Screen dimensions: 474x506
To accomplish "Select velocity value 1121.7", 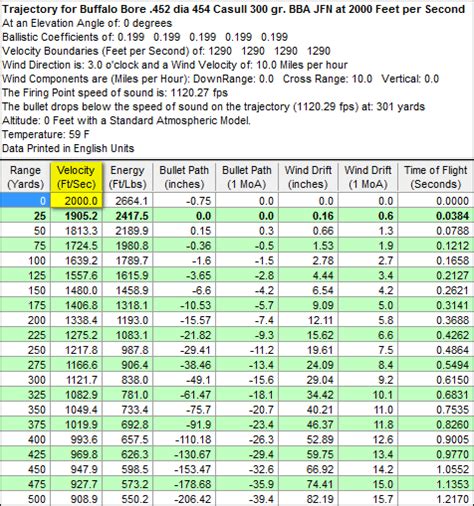I will (x=76, y=380).
